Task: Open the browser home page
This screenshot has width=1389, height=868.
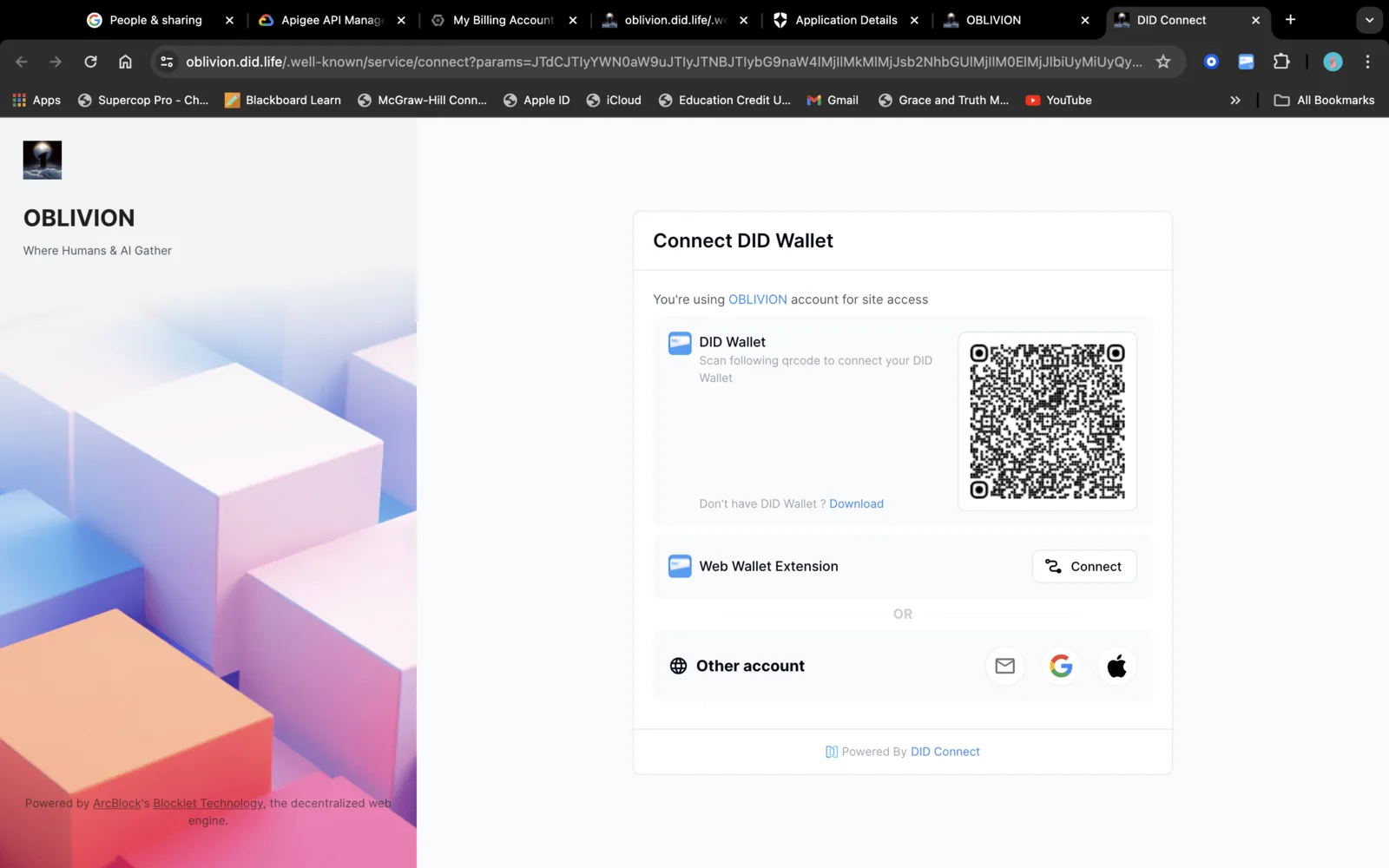Action: (x=125, y=62)
